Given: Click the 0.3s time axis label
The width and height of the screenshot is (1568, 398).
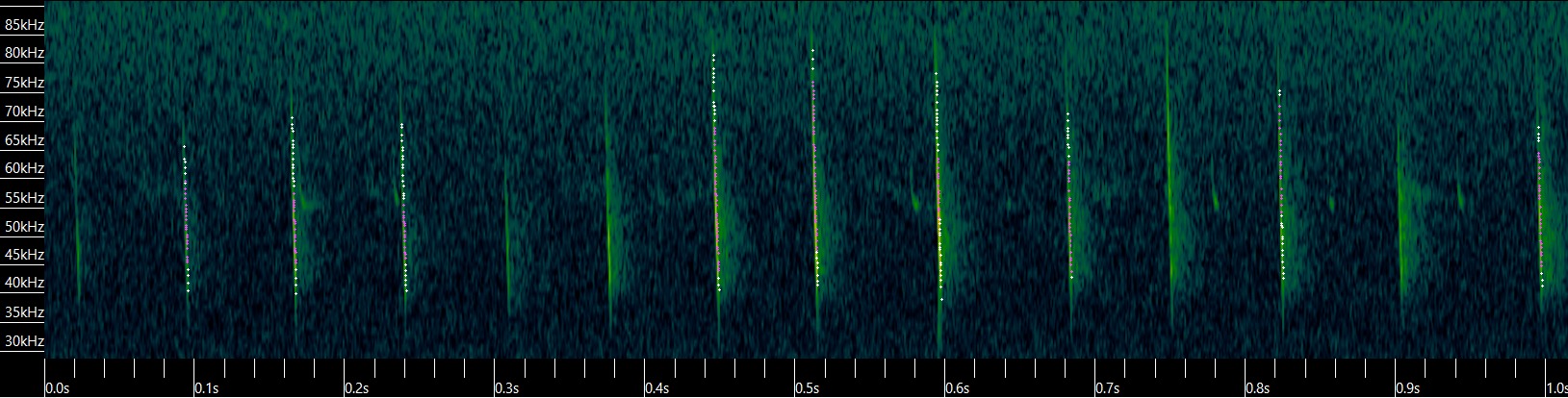Looking at the screenshot, I should (507, 388).
